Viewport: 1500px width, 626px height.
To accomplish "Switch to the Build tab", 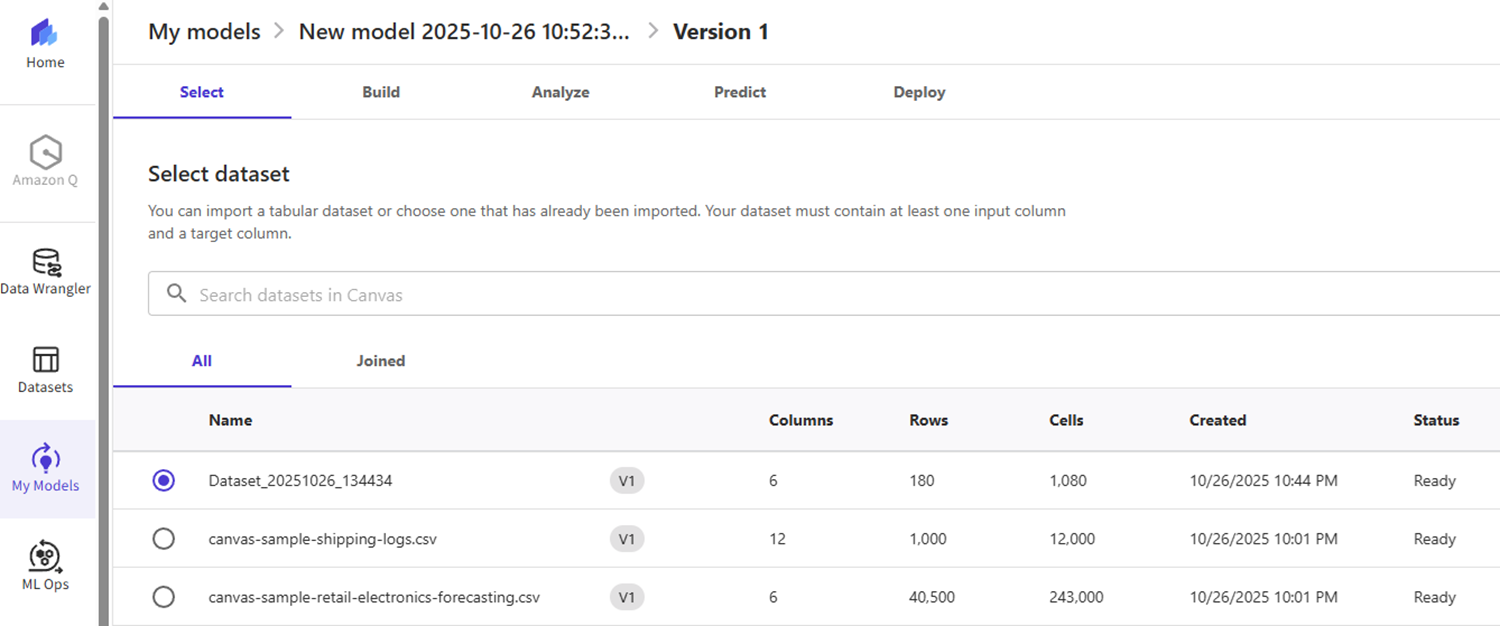I will (x=381, y=92).
